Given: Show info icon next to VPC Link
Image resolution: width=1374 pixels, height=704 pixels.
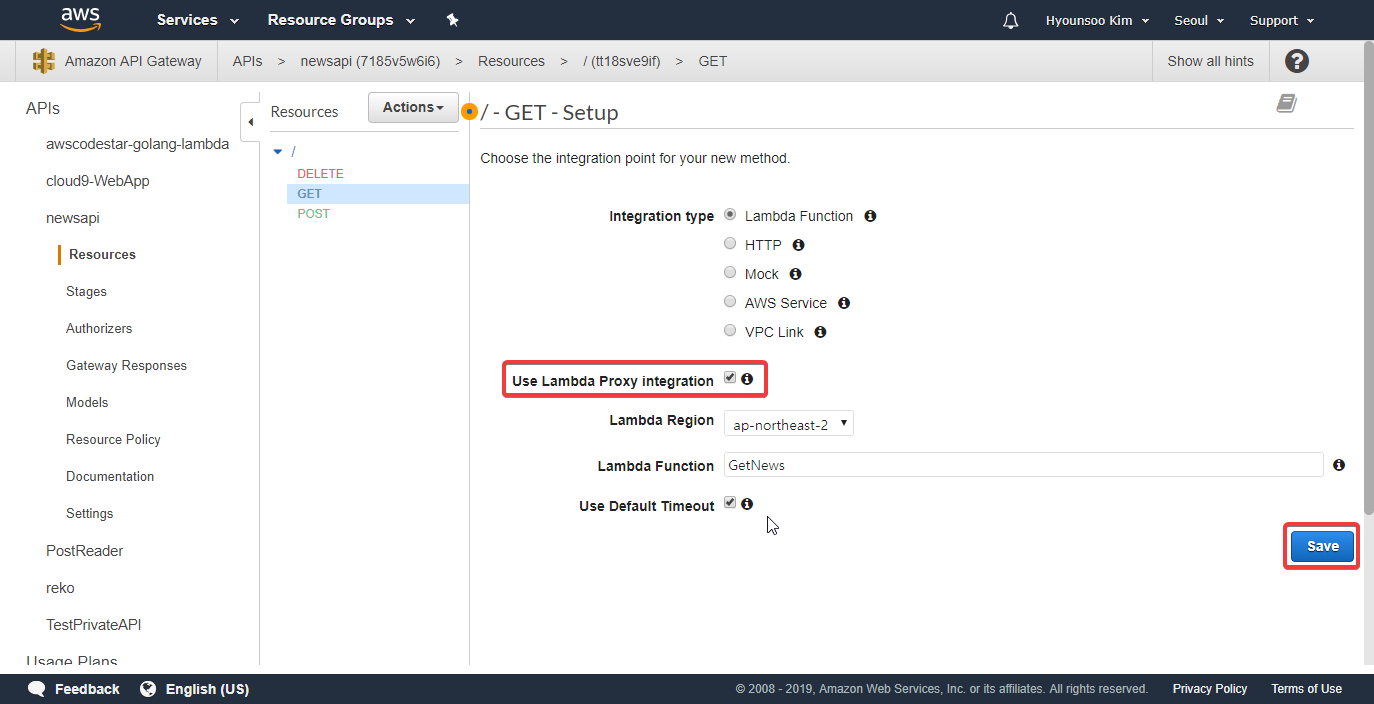Looking at the screenshot, I should tap(820, 332).
